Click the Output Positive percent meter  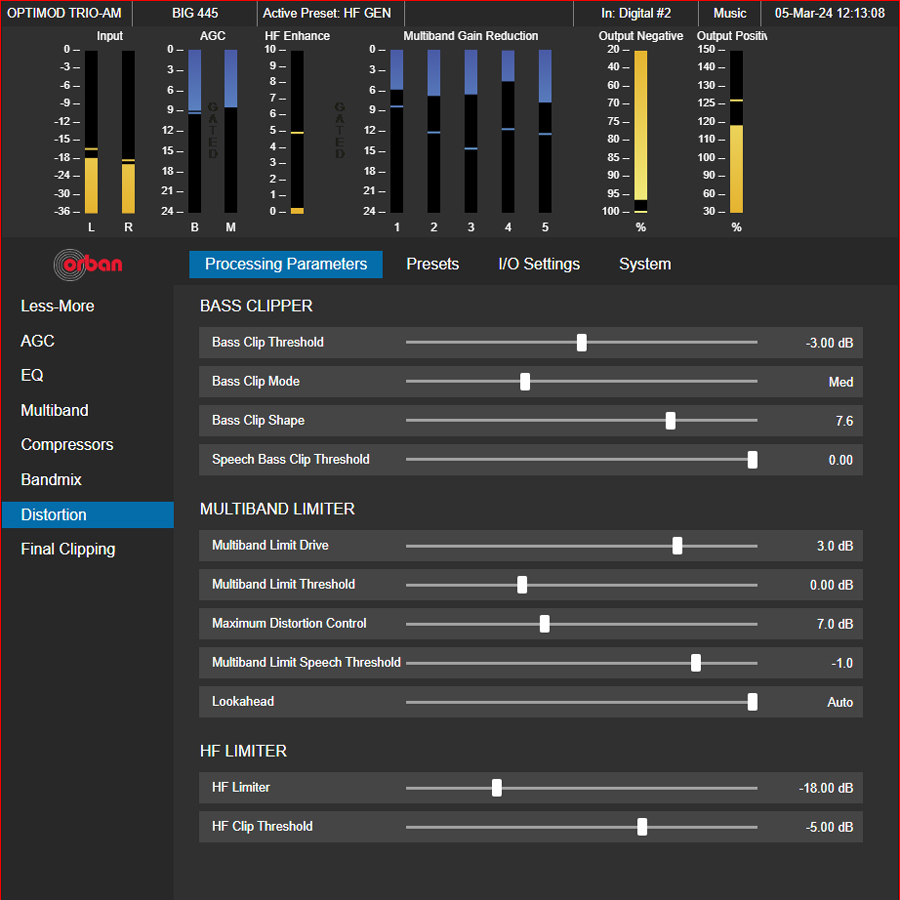tap(736, 132)
